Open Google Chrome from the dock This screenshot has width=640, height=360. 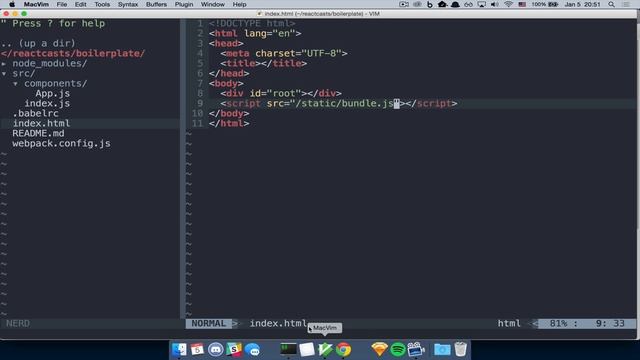point(343,350)
